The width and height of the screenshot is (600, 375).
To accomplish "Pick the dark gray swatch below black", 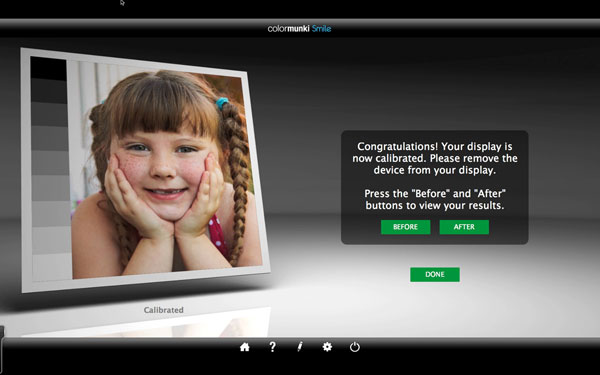I will (x=49, y=91).
